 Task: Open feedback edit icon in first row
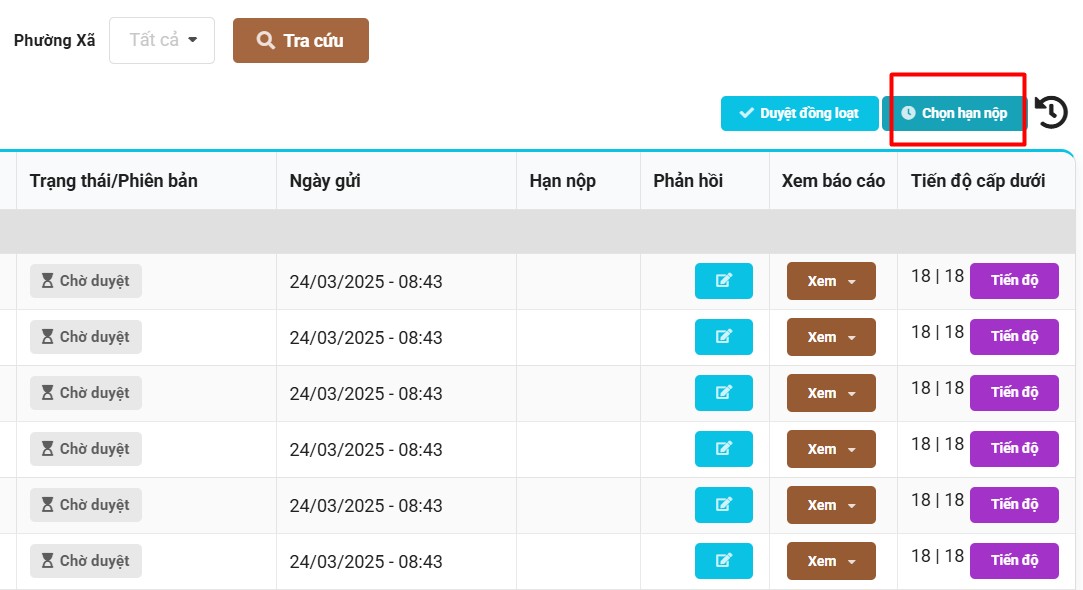tap(723, 281)
